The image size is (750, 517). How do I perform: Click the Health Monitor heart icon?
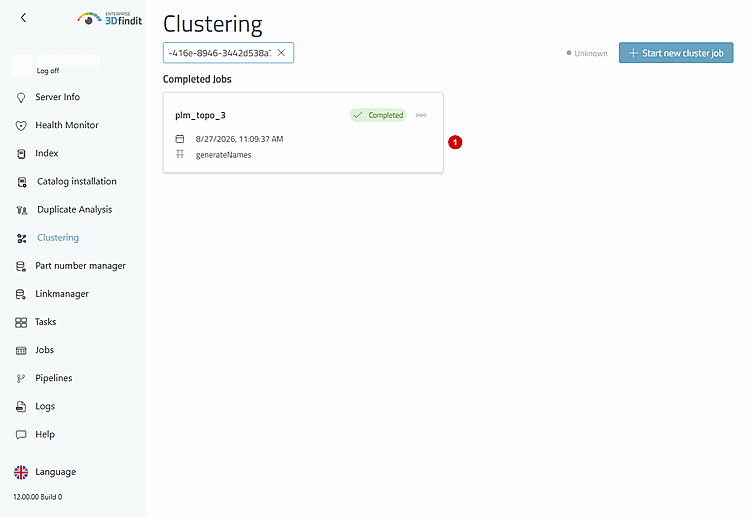tap(21, 126)
